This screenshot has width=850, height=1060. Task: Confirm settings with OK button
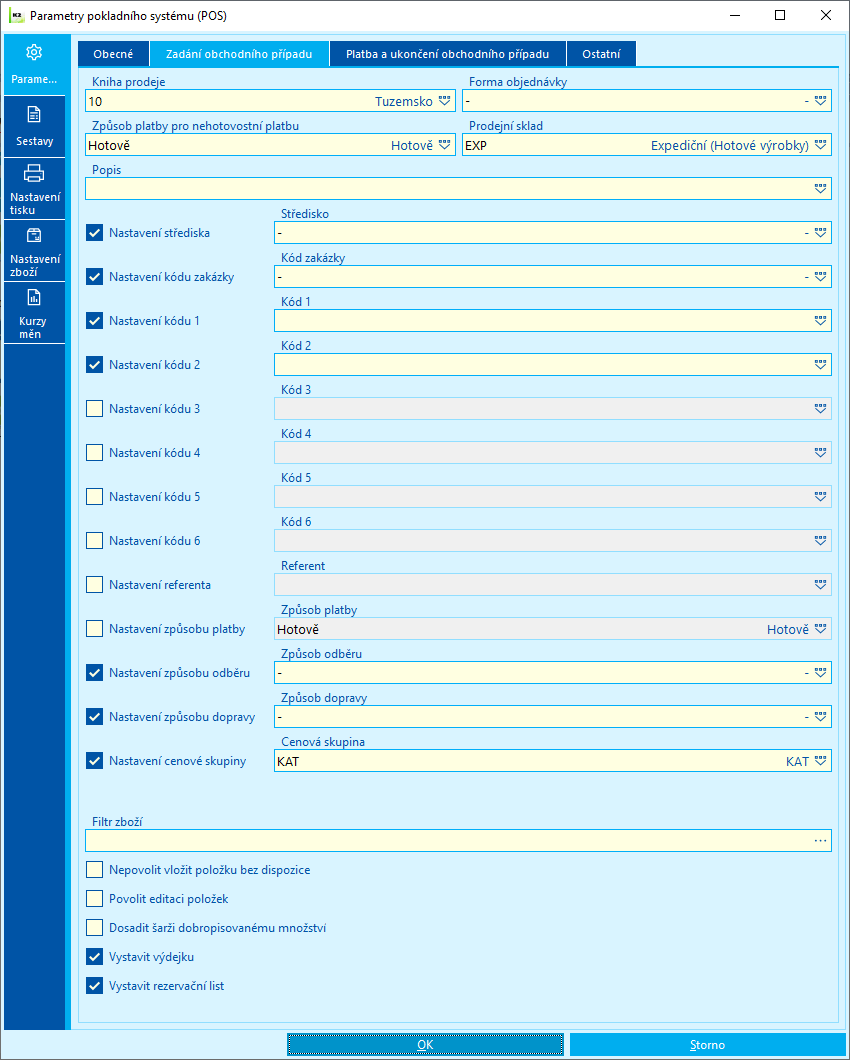tap(425, 1045)
